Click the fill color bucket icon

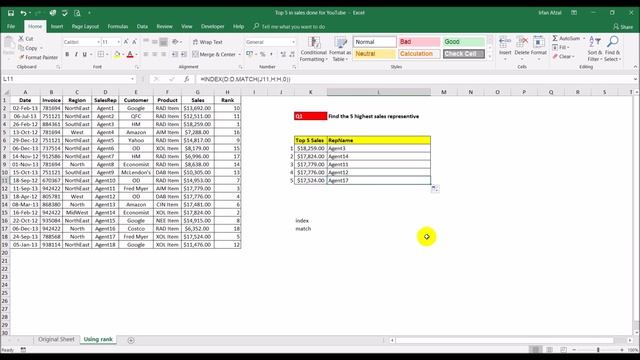pos(117,54)
